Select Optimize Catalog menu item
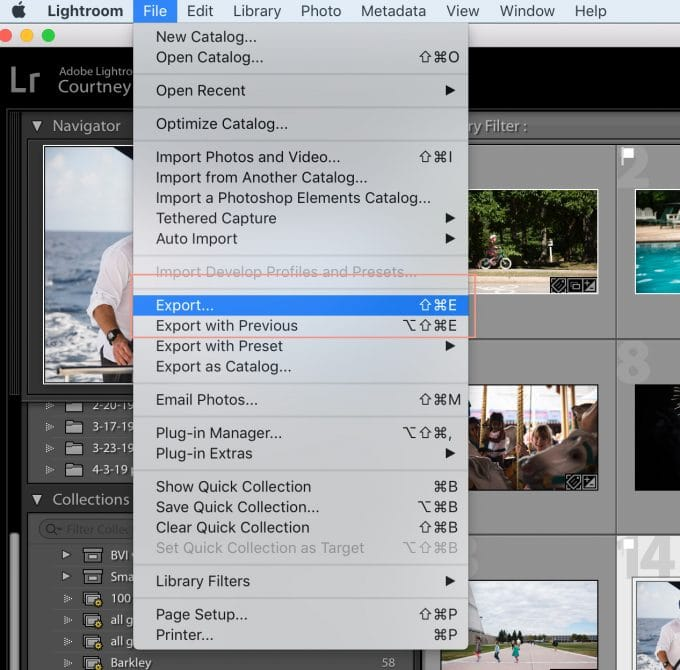 [301, 124]
